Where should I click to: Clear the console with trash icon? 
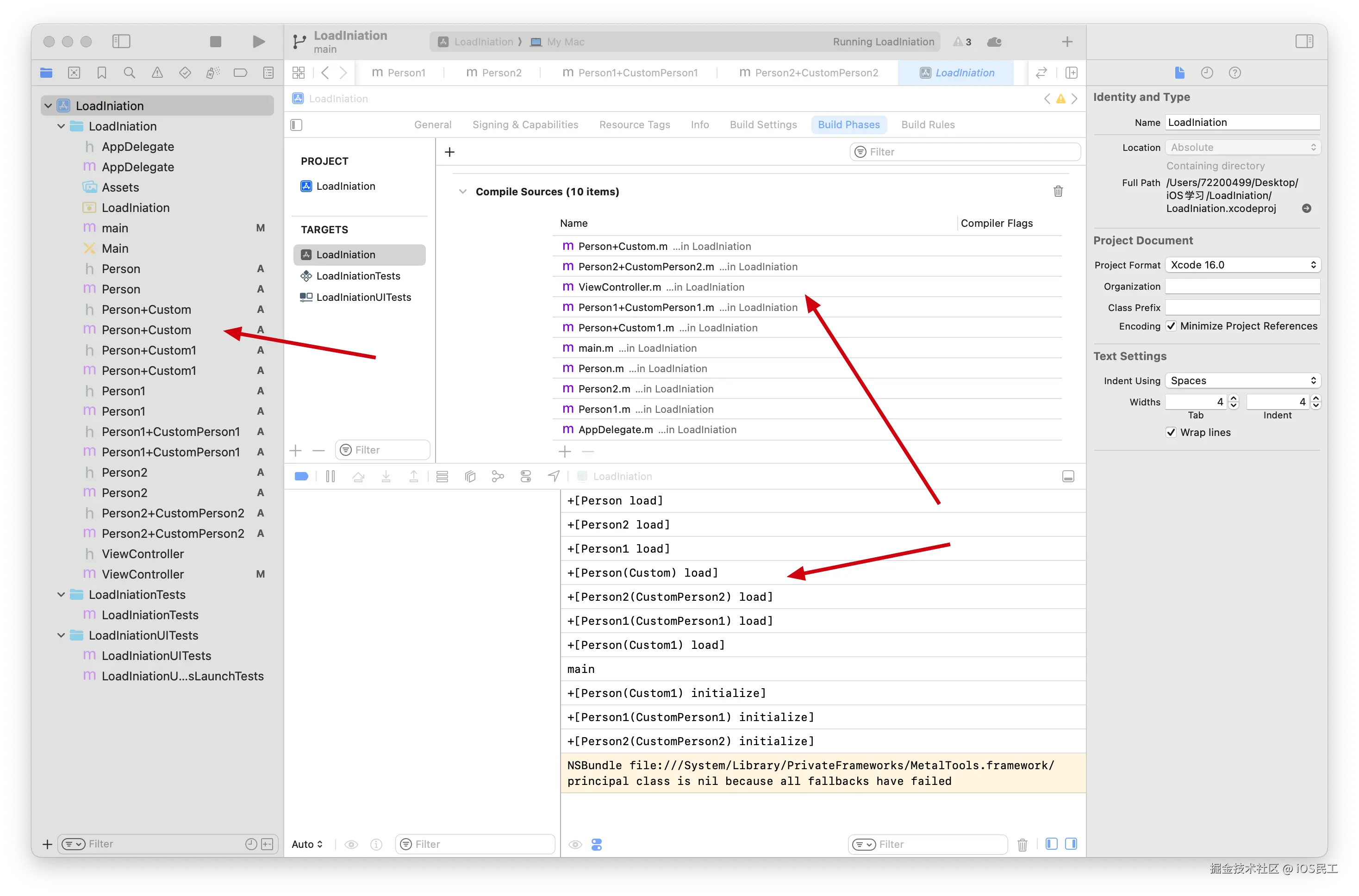tap(1022, 844)
